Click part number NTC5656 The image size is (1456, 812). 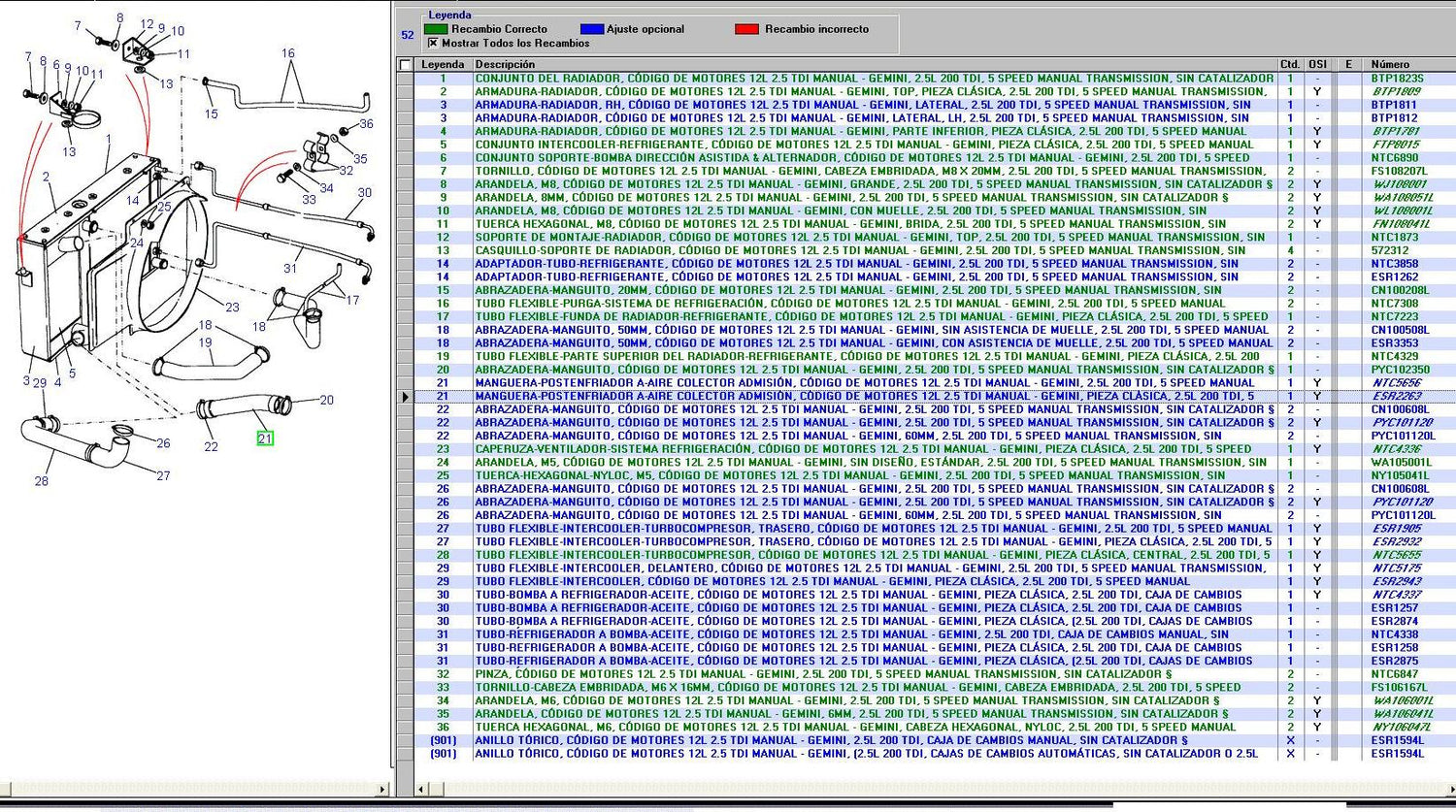[x=1397, y=383]
